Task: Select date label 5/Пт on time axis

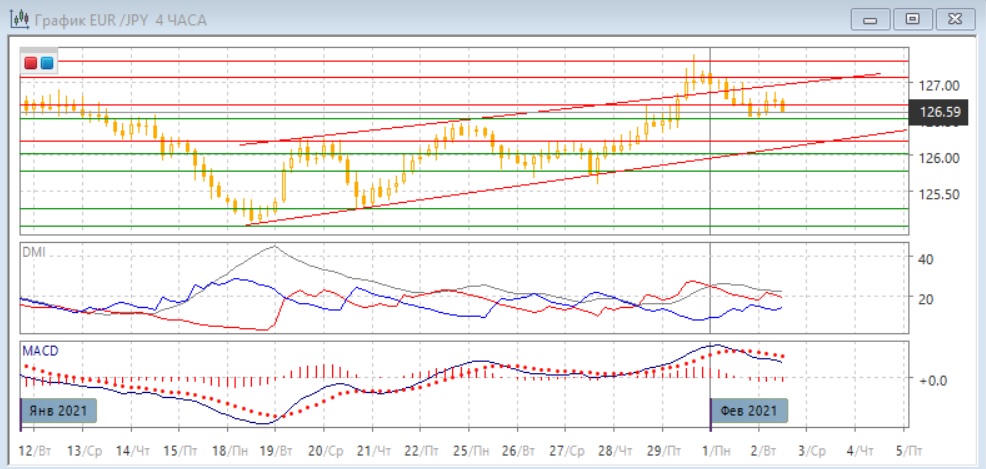Action: (x=908, y=451)
